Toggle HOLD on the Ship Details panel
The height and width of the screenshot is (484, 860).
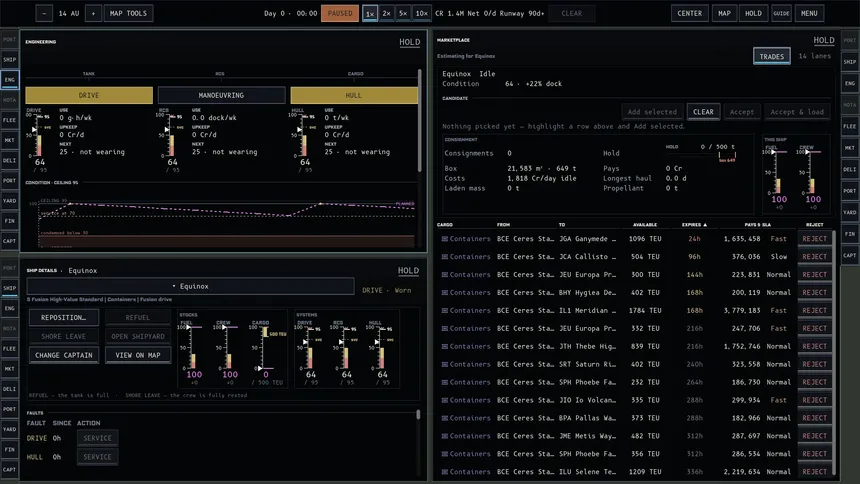[x=408, y=271]
